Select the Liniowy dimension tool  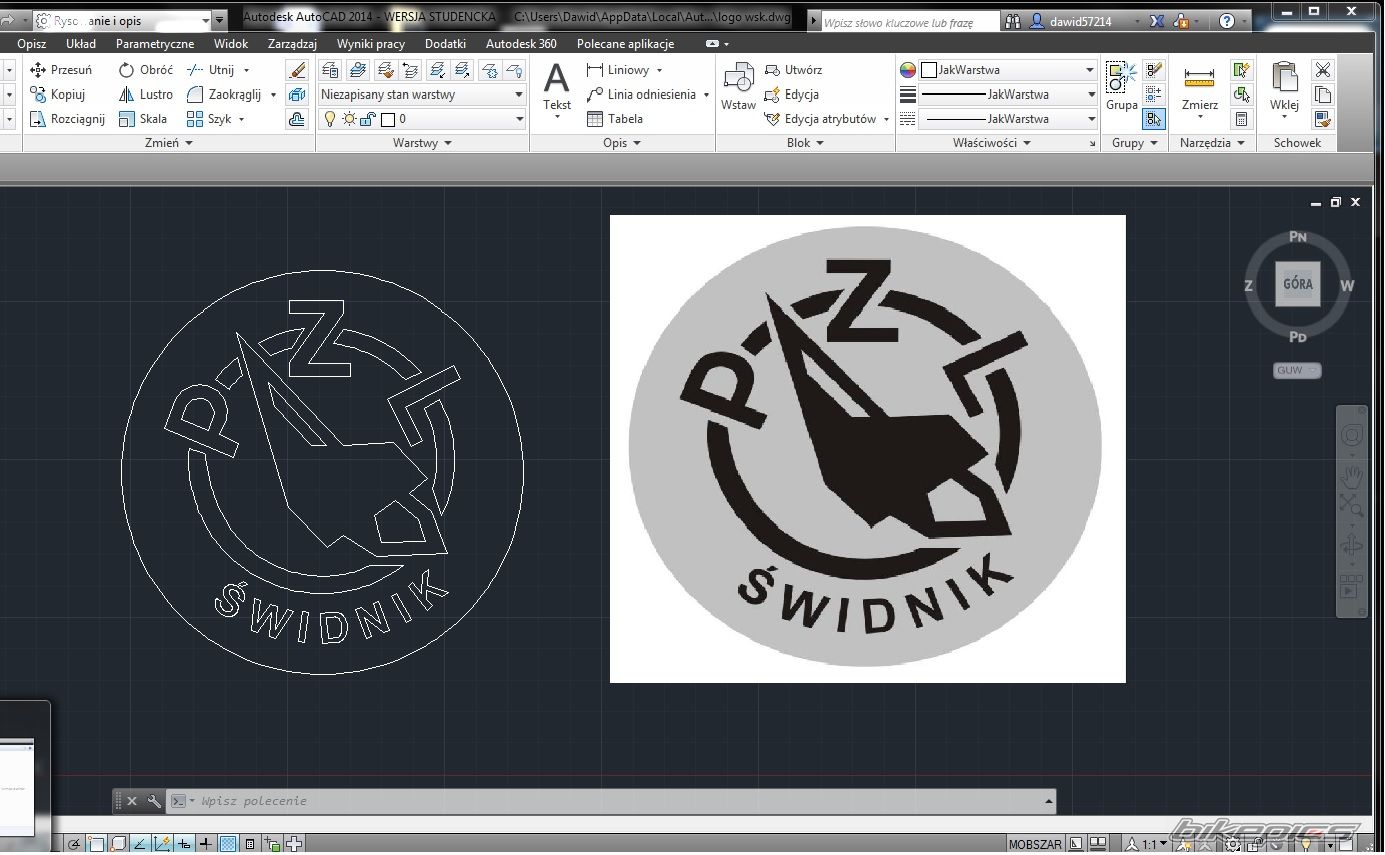click(x=618, y=70)
